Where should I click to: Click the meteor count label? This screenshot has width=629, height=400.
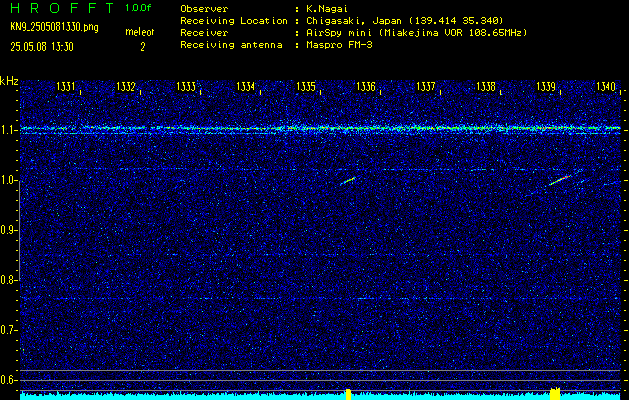(x=140, y=32)
